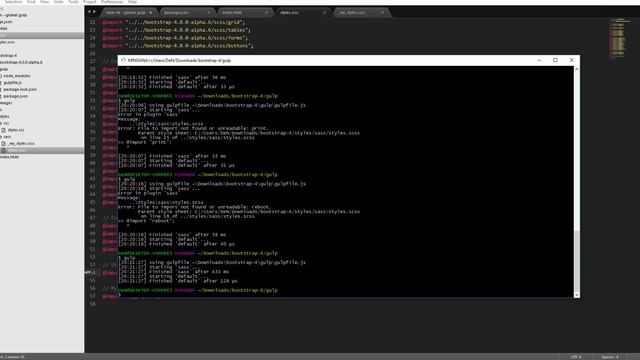Close the MINGW64 terminal window
The height and width of the screenshot is (360, 640).
point(571,60)
